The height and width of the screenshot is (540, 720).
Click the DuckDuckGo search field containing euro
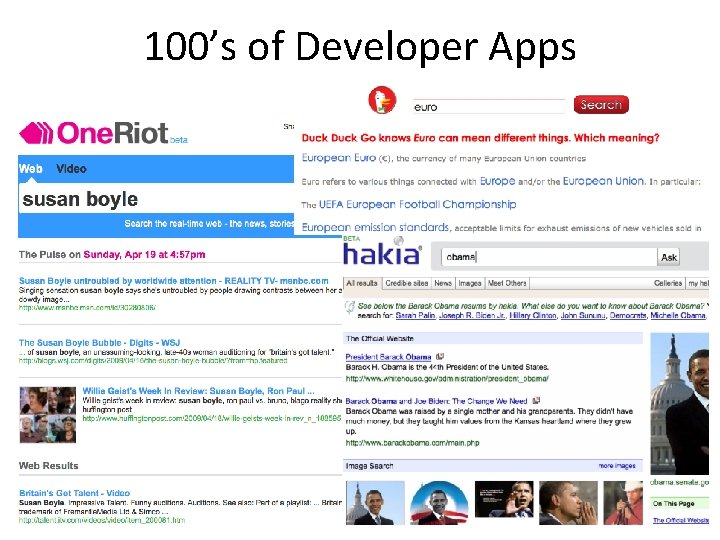[489, 107]
